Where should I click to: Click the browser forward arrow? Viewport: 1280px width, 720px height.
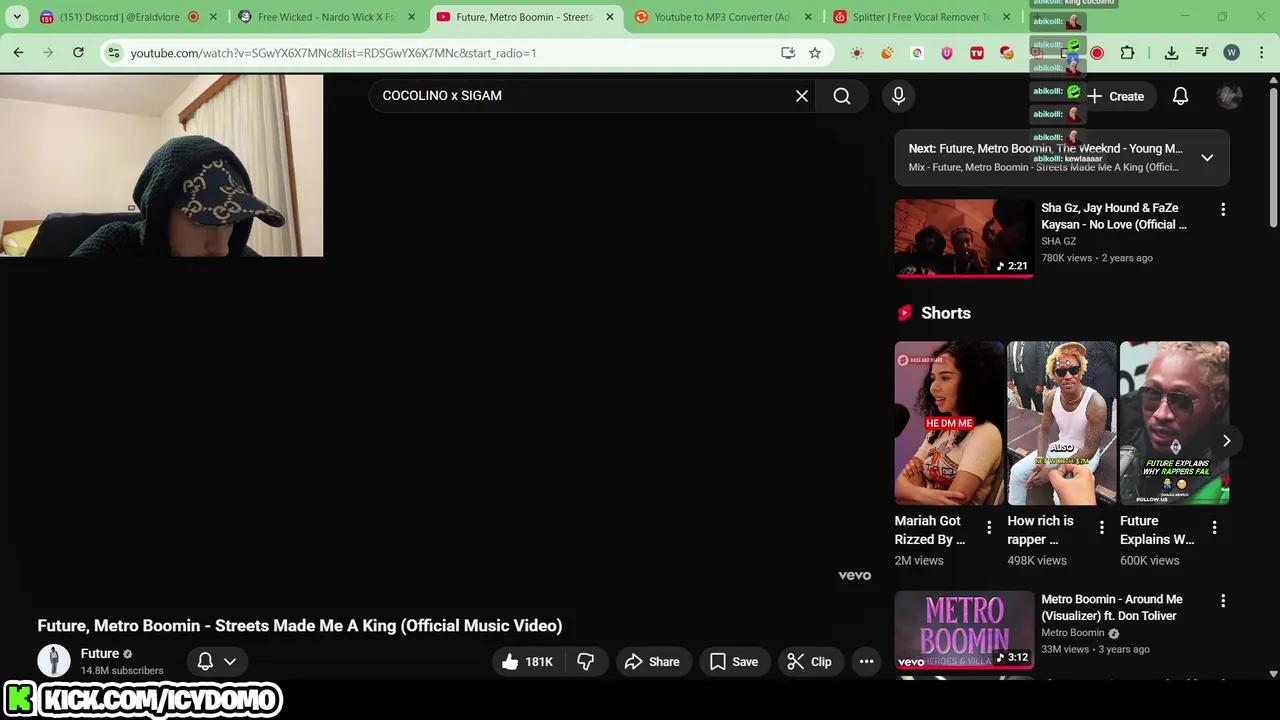tap(48, 52)
